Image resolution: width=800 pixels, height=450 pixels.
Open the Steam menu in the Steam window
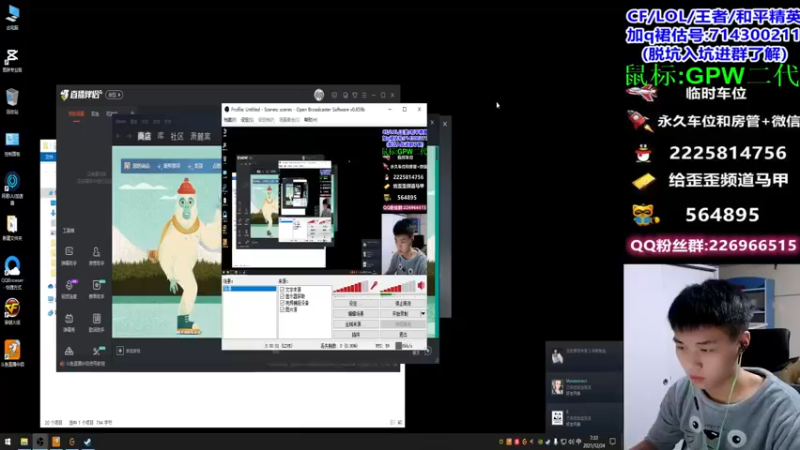click(120, 122)
